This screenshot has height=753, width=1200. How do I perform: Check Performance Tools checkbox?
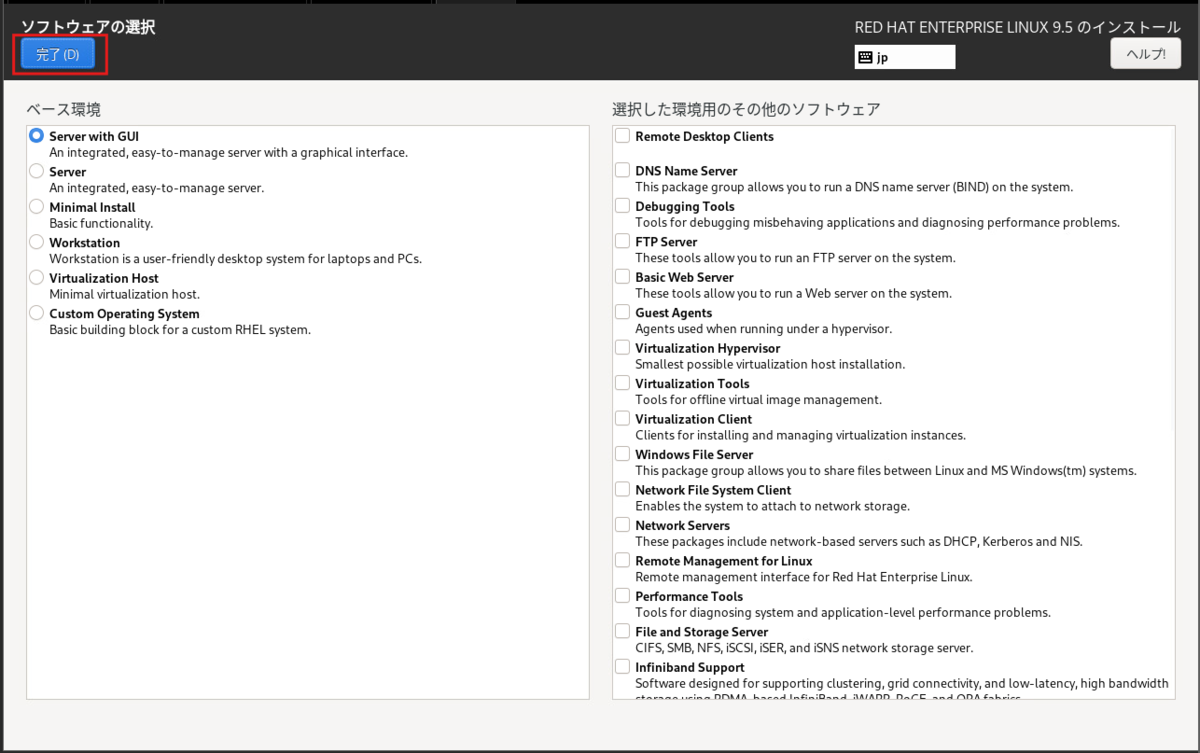pyautogui.click(x=622, y=596)
